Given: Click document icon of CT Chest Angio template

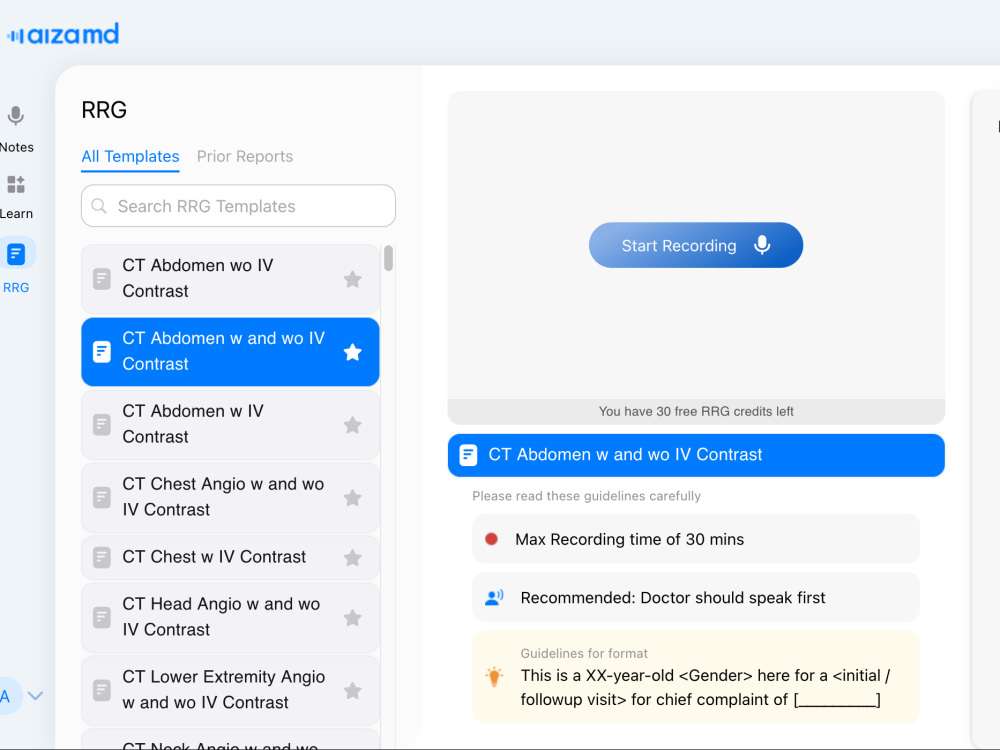Looking at the screenshot, I should point(102,497).
